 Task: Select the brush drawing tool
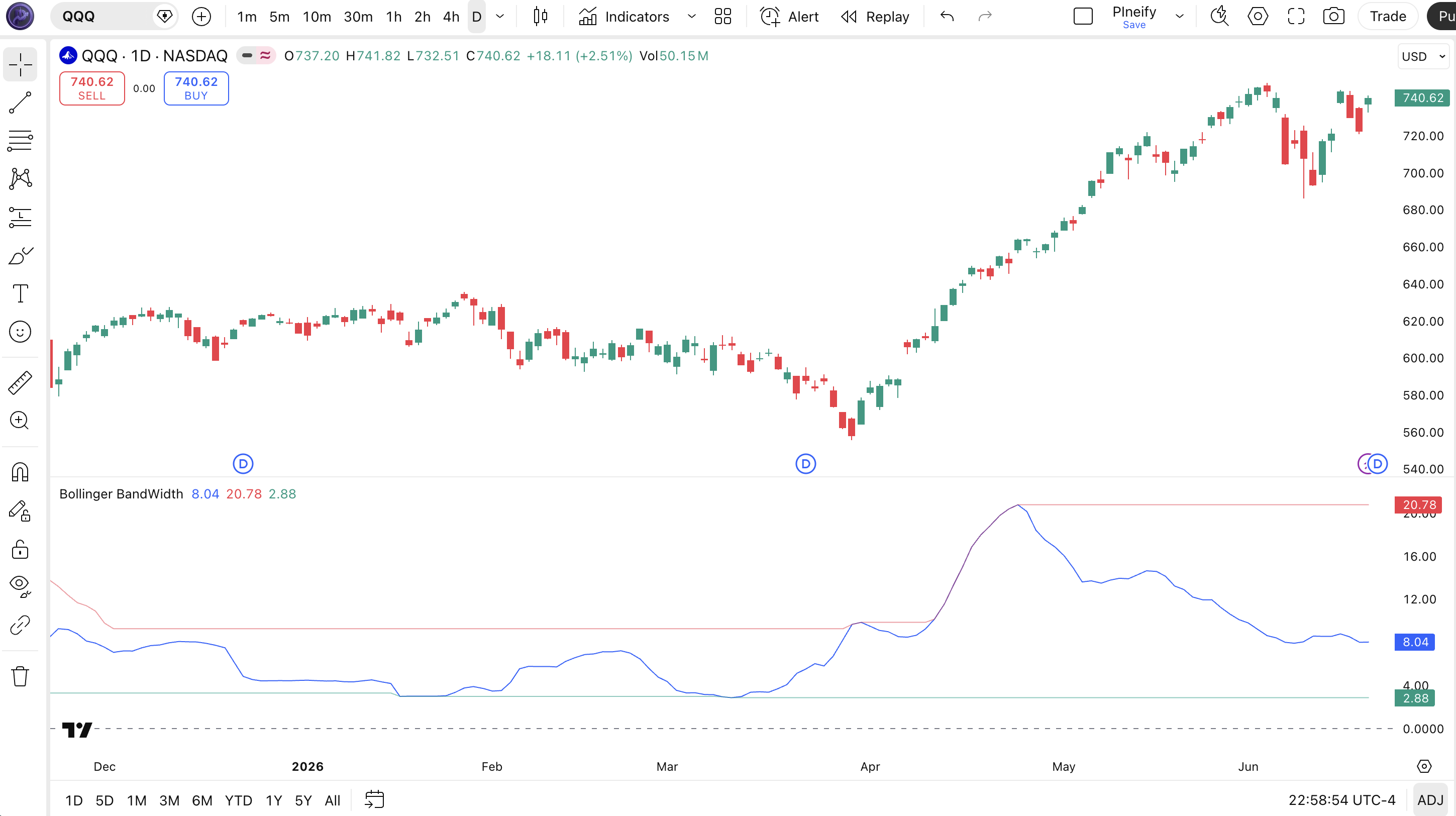tap(20, 255)
